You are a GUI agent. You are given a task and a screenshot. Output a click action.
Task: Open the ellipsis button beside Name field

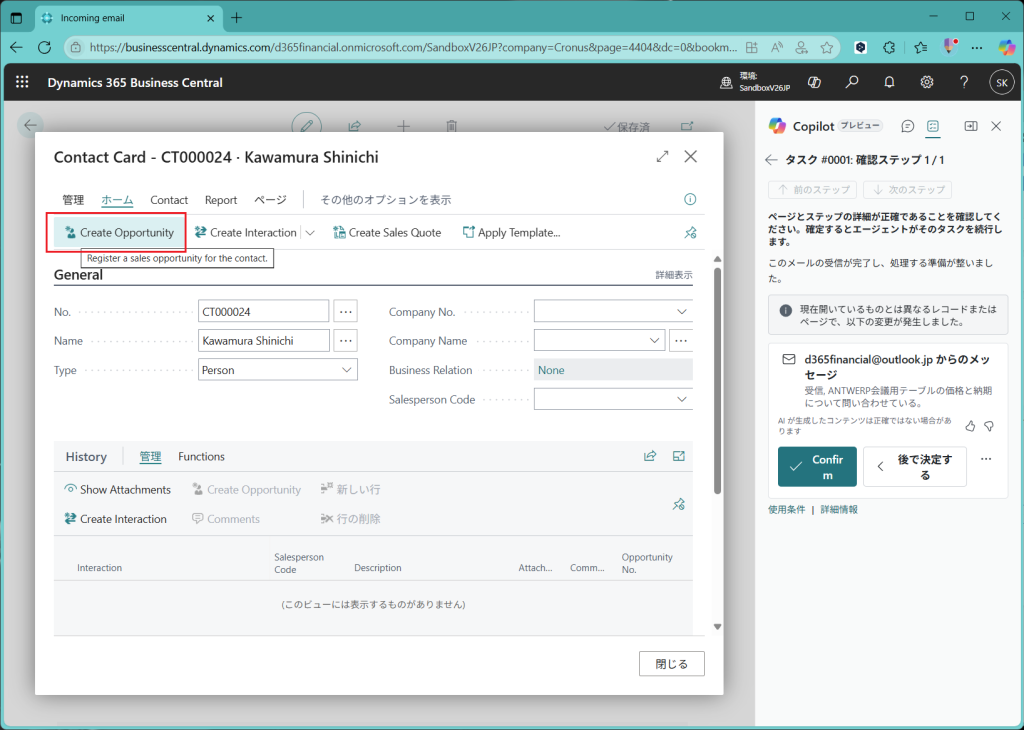coord(345,340)
